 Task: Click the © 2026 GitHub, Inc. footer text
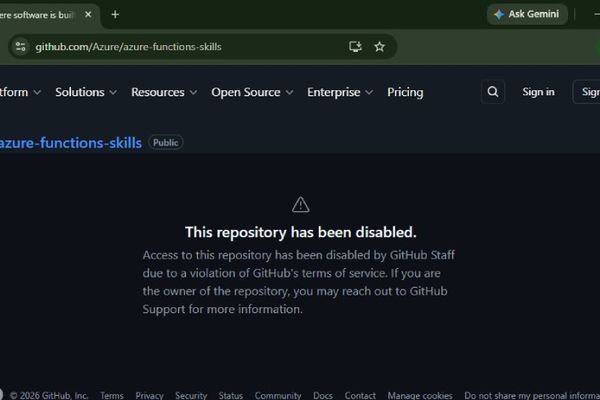click(x=49, y=395)
